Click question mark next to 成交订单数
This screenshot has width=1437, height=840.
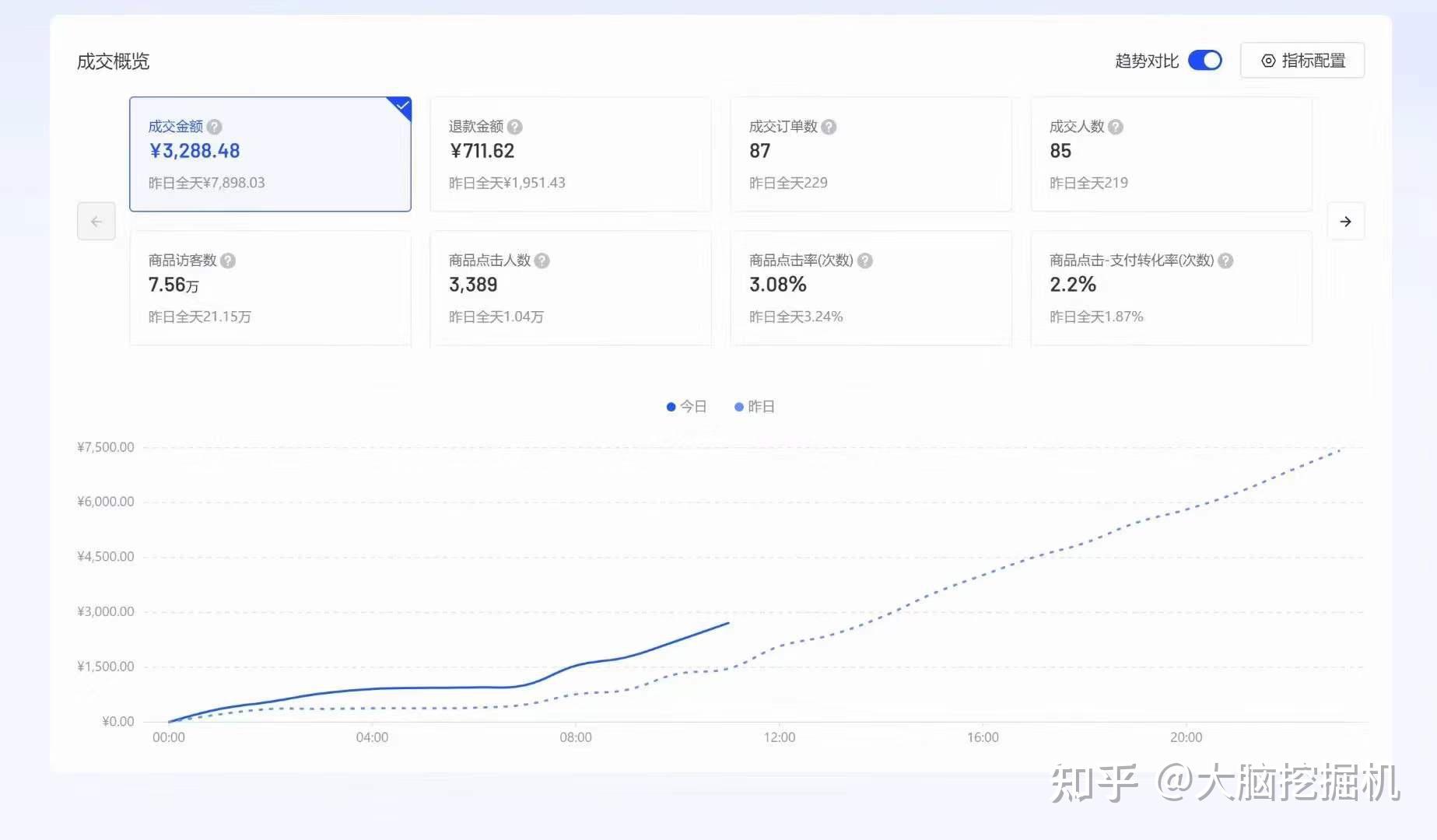tap(829, 127)
